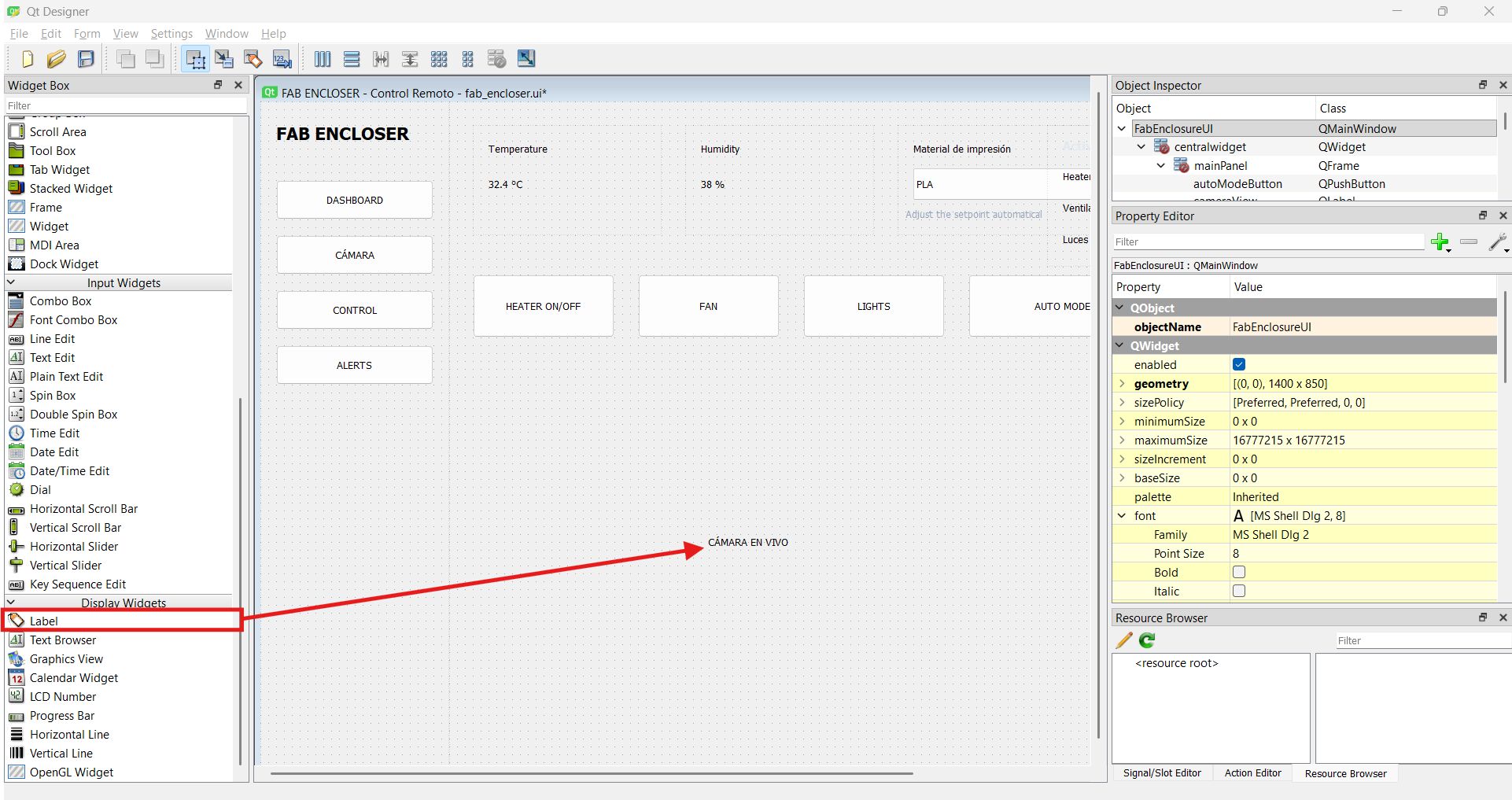
Task: Select the Edit Tab Order mode icon
Action: point(282,59)
